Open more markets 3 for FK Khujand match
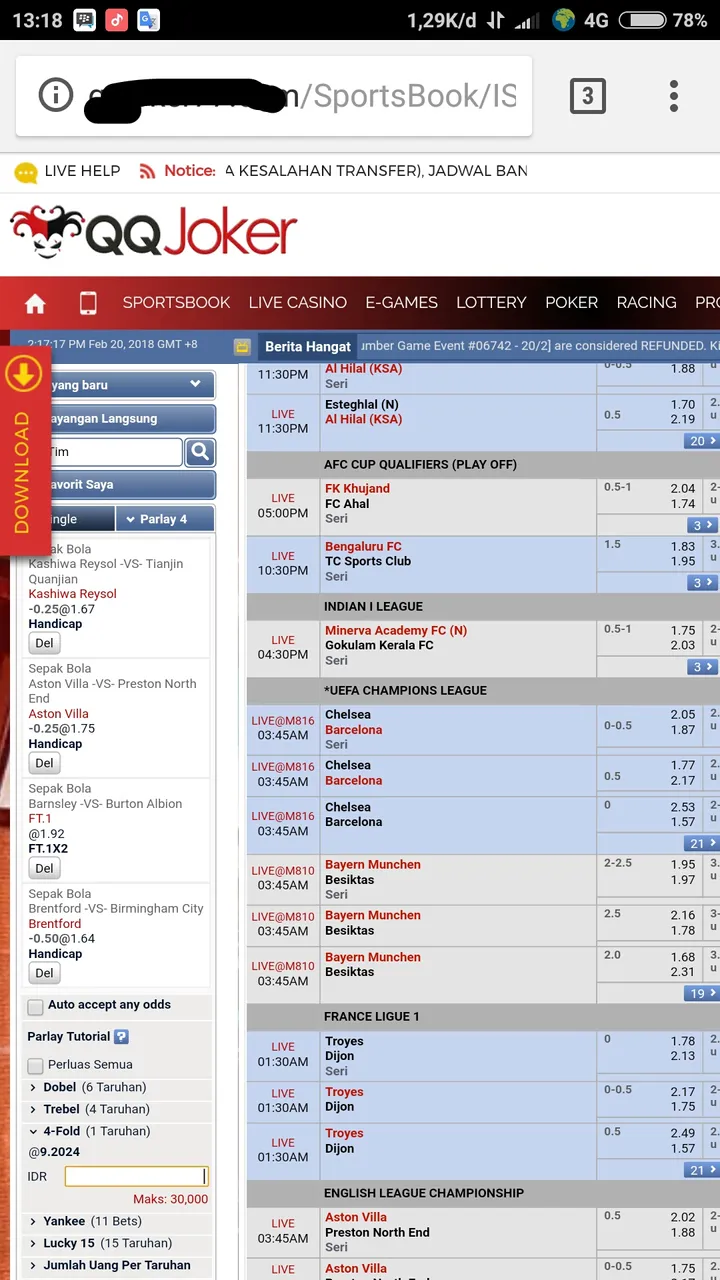Image resolution: width=720 pixels, height=1280 pixels. pos(703,525)
